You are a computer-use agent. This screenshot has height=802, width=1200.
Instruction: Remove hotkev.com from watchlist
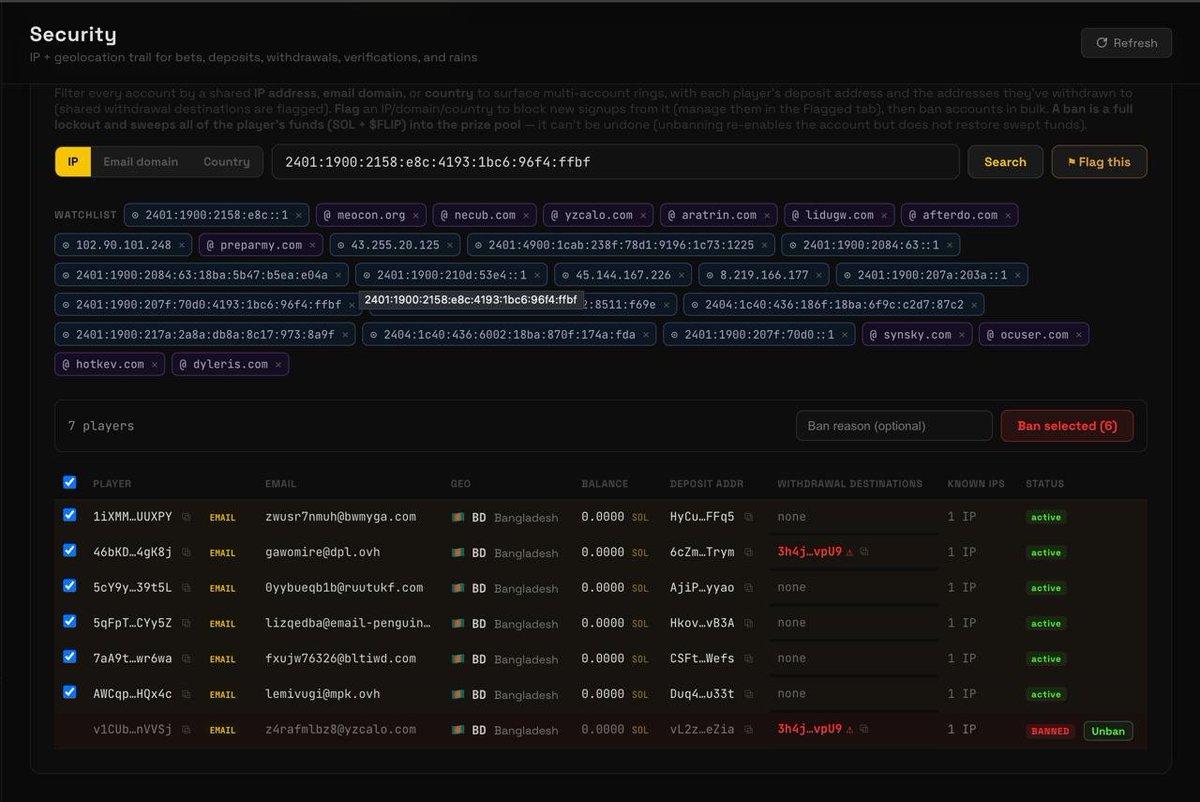point(155,365)
